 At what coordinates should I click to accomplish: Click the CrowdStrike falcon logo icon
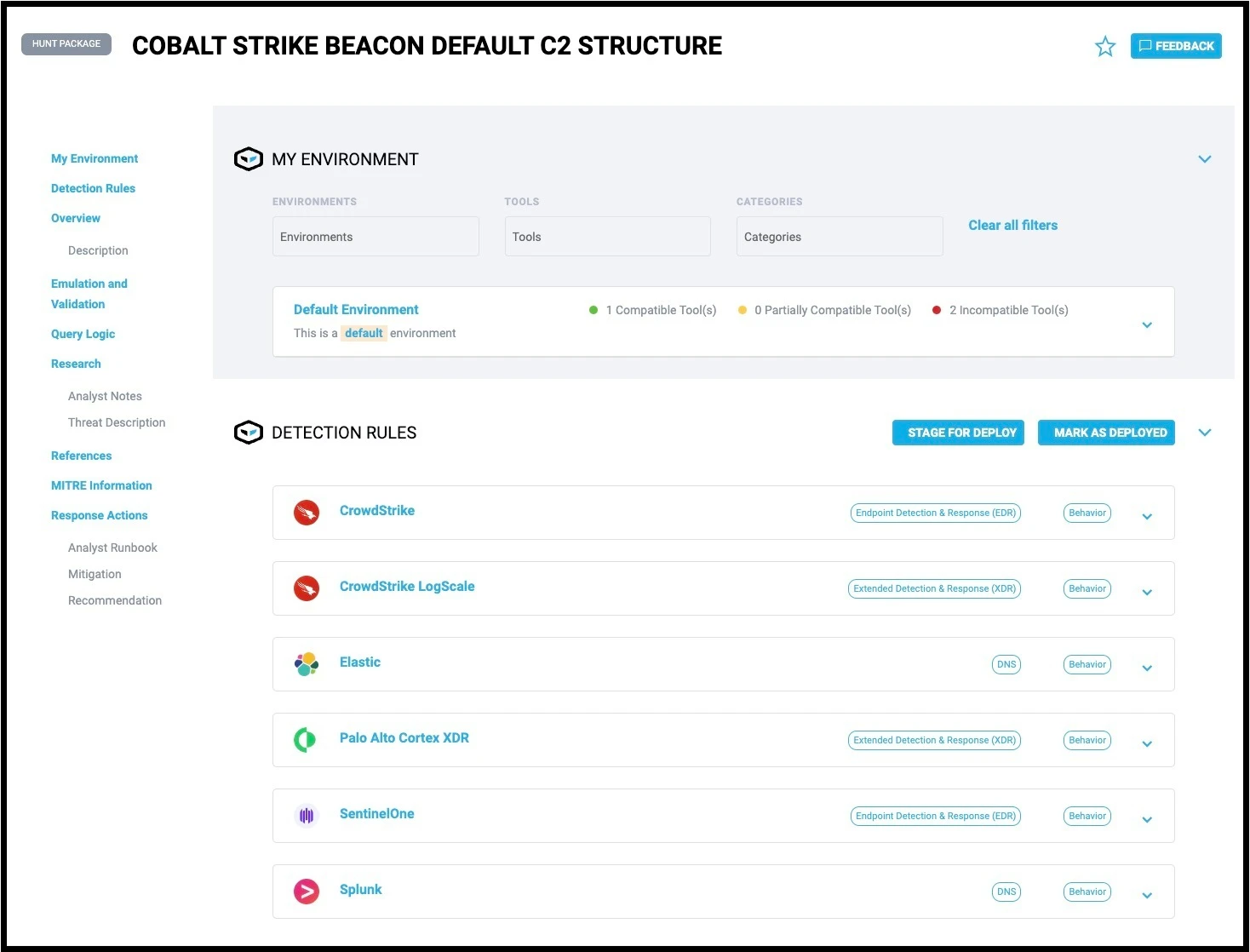307,513
